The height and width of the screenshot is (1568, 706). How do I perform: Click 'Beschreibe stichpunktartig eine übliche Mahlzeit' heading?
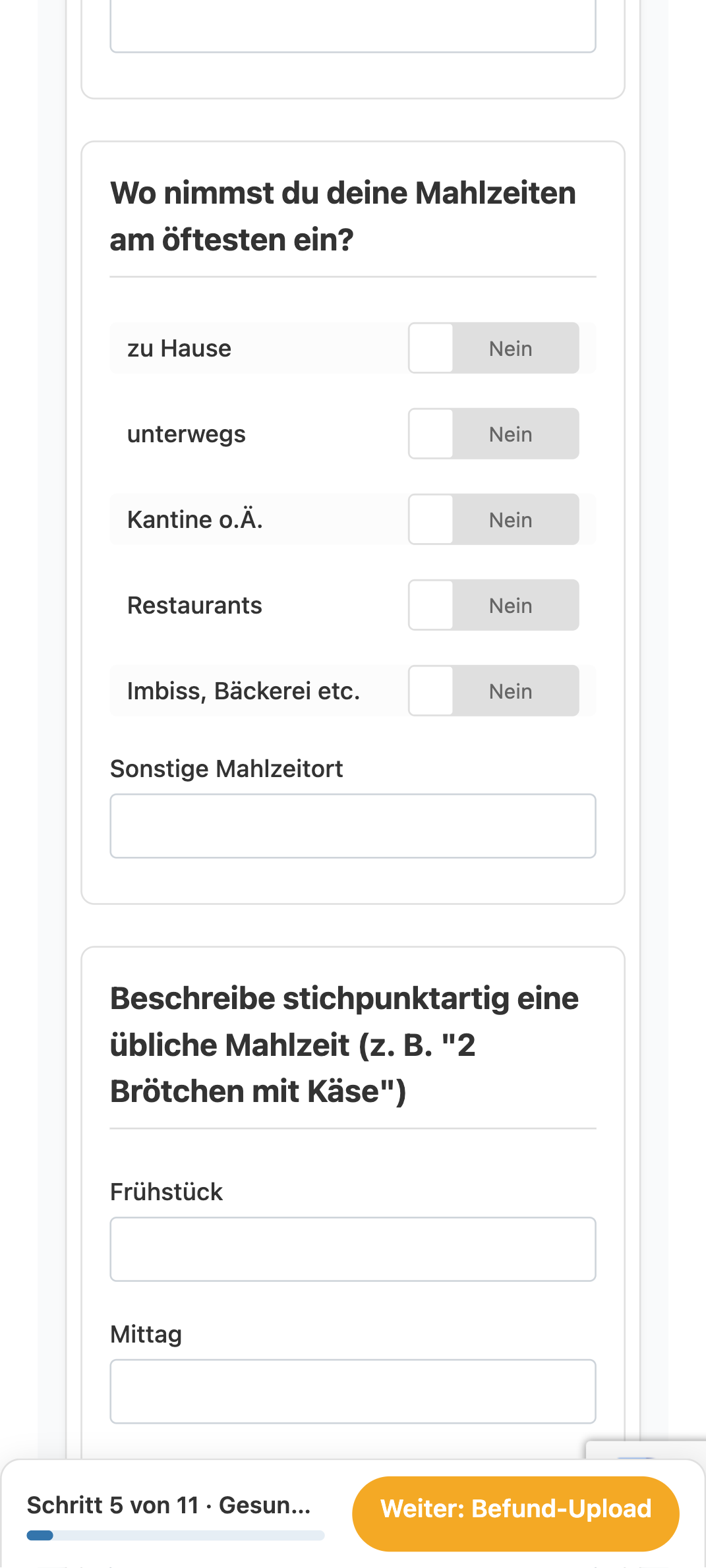[x=344, y=1045]
